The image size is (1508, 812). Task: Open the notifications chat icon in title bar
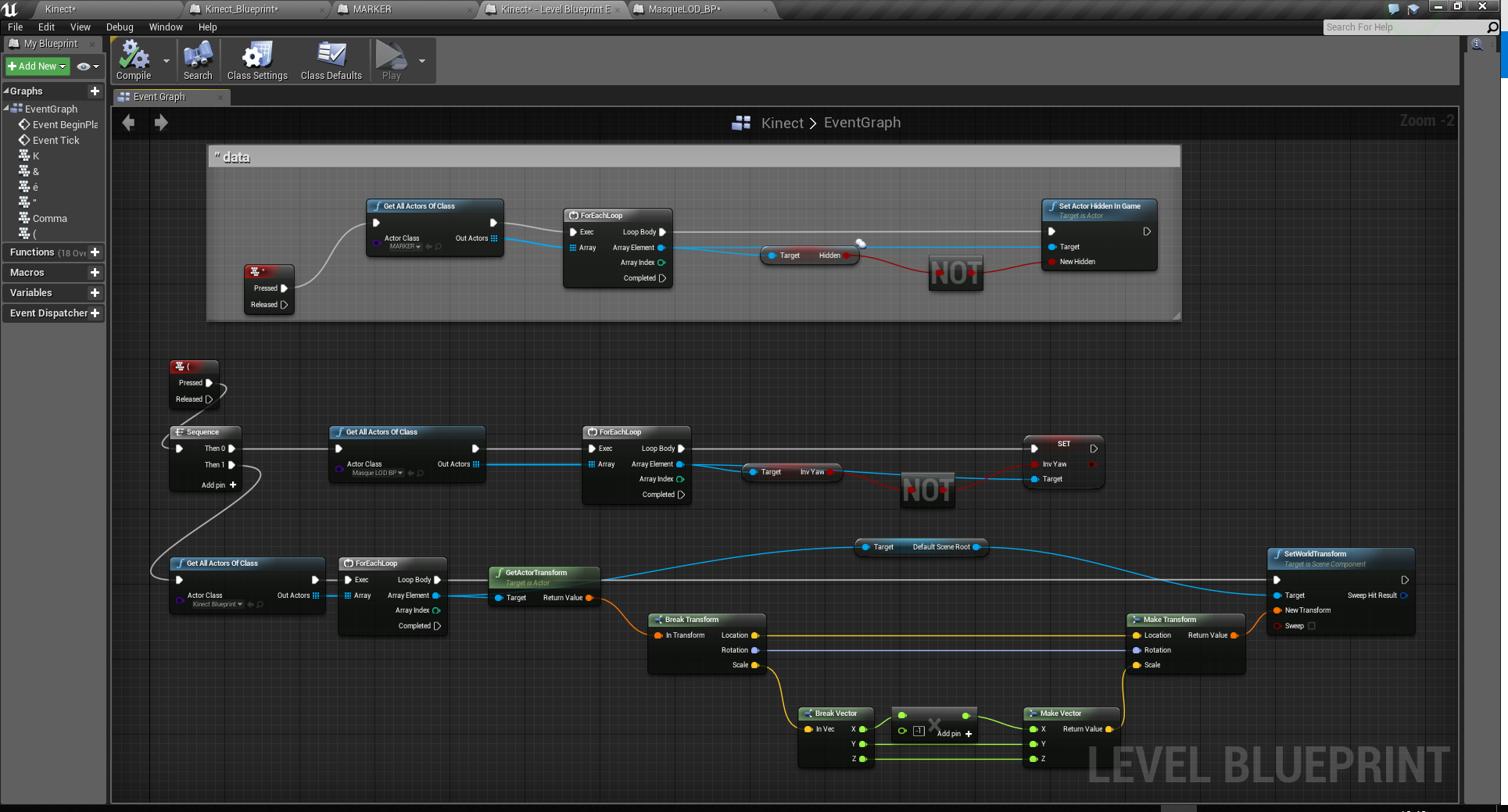pos(1394,9)
